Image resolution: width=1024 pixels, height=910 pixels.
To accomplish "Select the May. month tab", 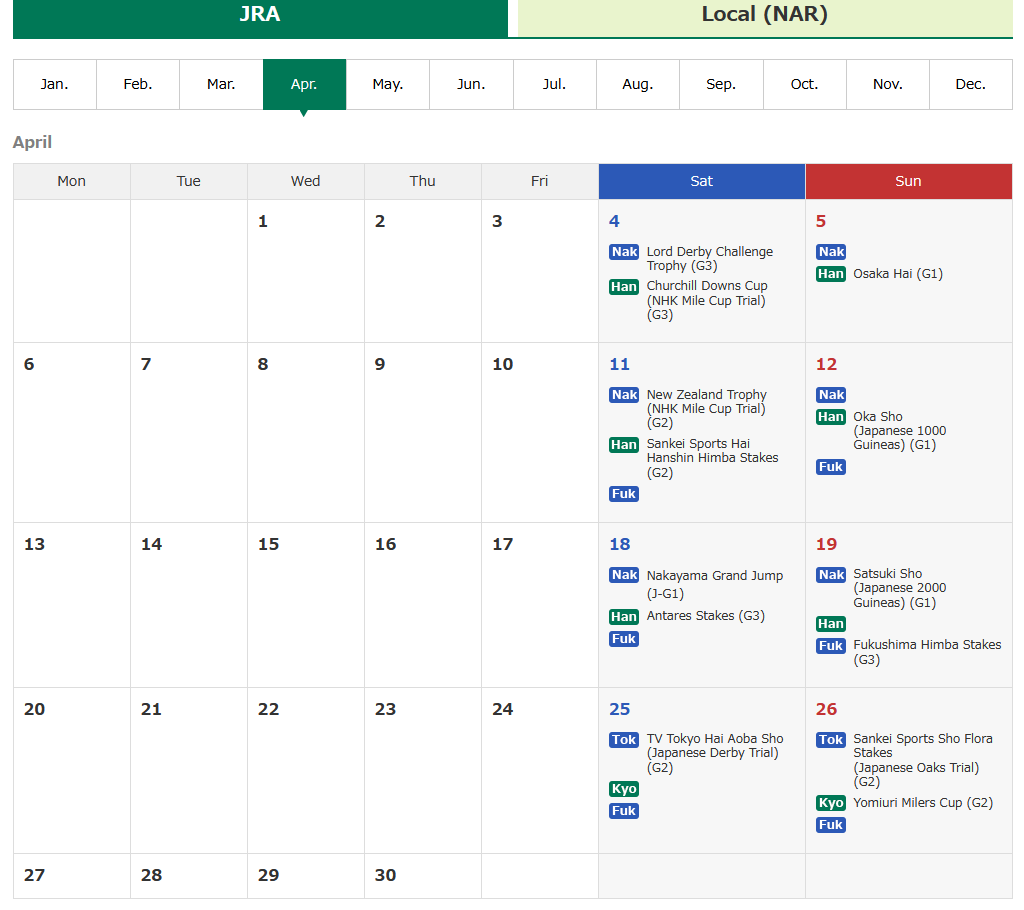I will coord(388,84).
